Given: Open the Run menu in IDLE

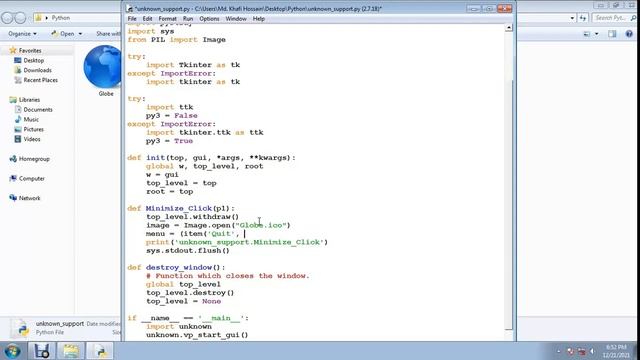Looking at the screenshot, I should (188, 19).
